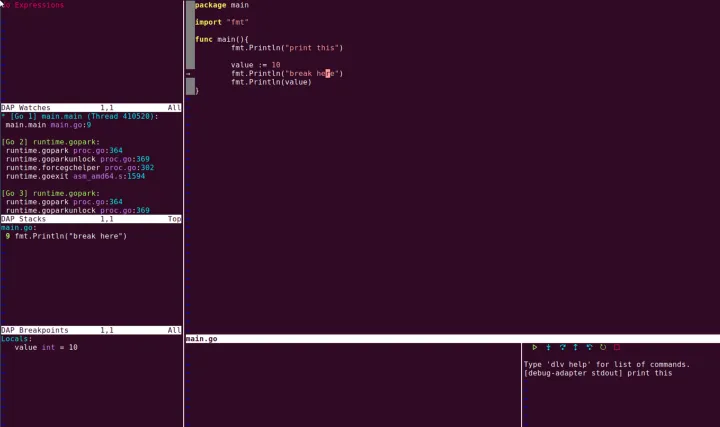Viewport: 720px width, 427px height.
Task: Click the "All" indicator on DAP Breakpoints status line
Action: click(174, 330)
